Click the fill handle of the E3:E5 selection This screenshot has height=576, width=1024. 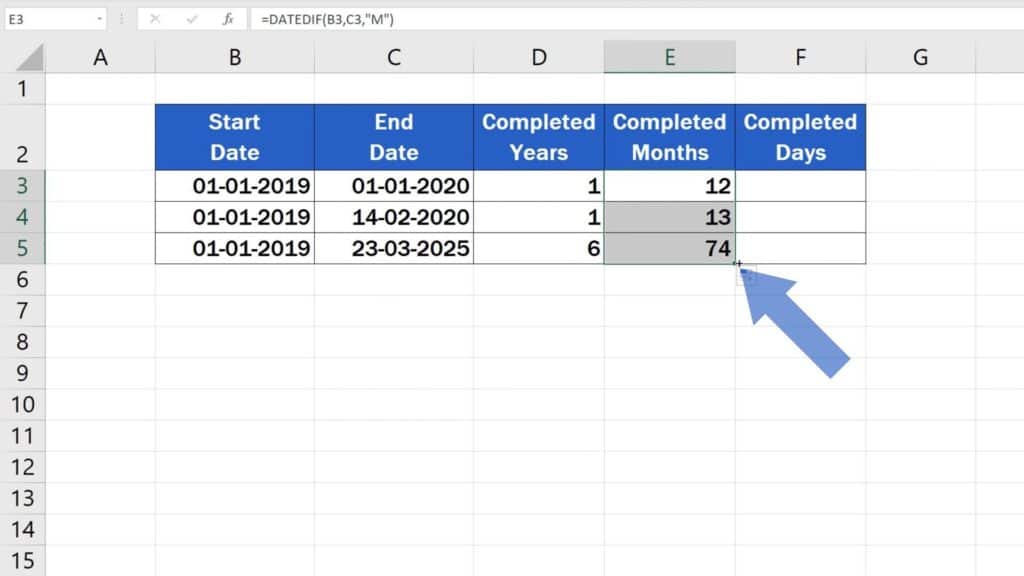(735, 264)
